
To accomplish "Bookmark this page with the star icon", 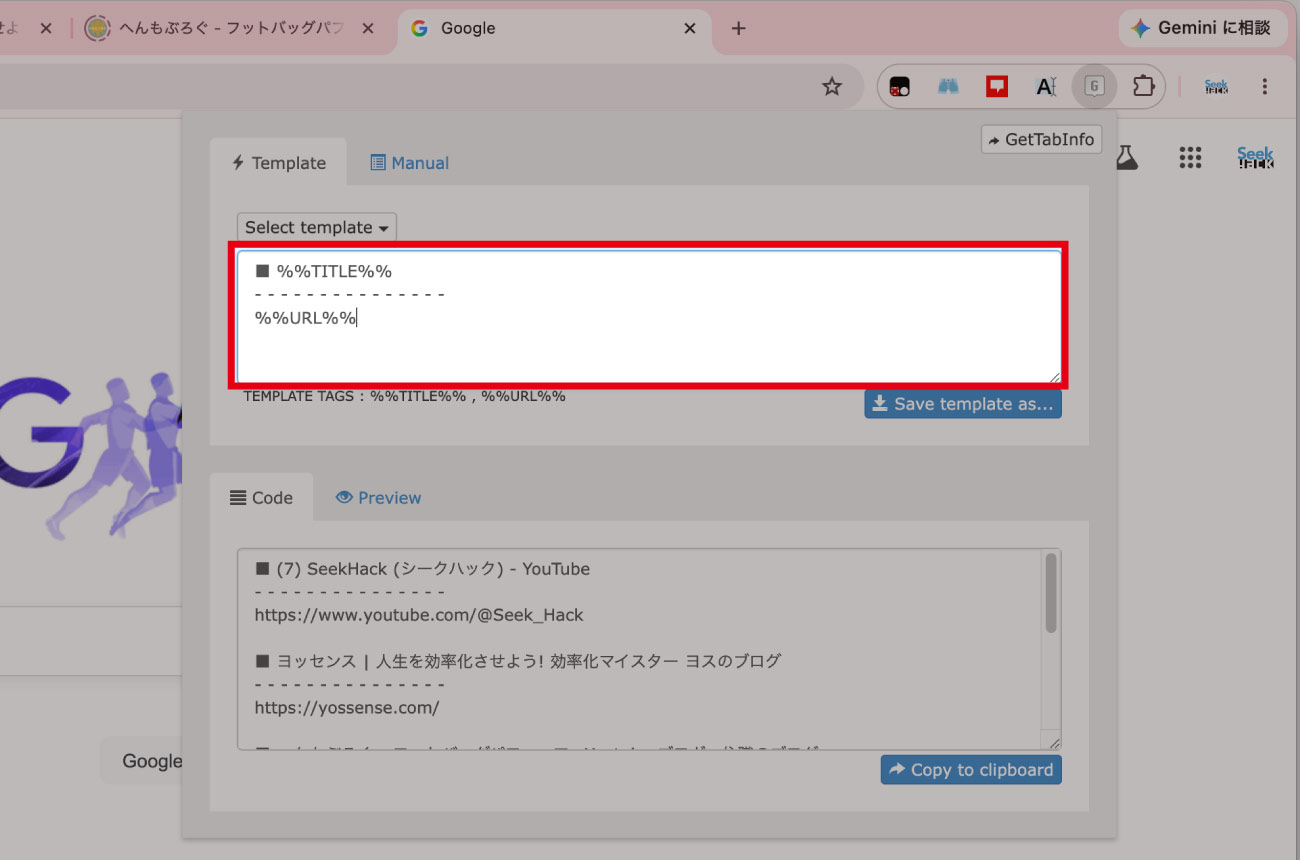I will pyautogui.click(x=831, y=87).
